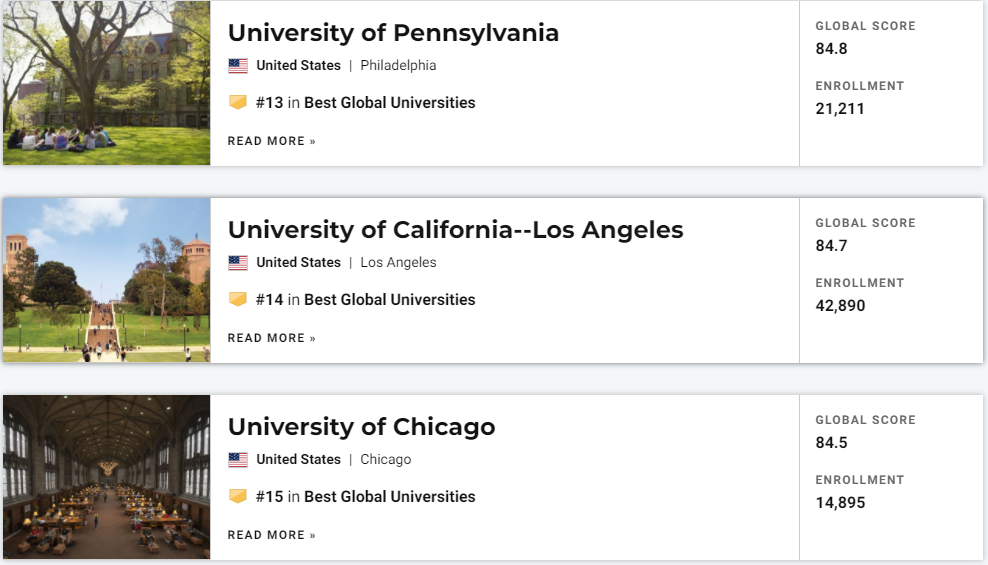988x565 pixels.
Task: Click the Enrollment 42,890 figure
Action: [840, 305]
